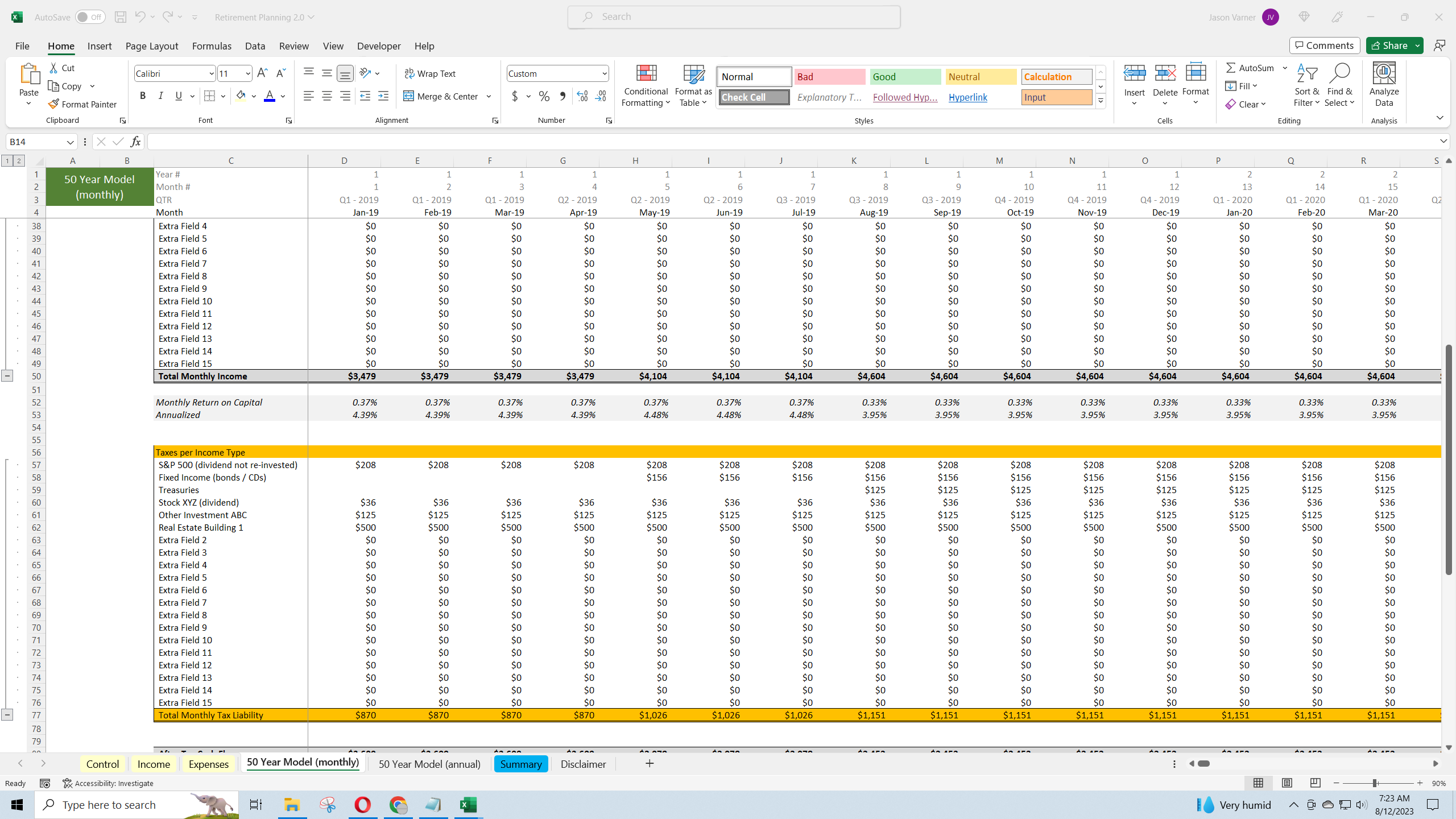Enable Wrap Text
Screen dimensions: 1456x819
tap(431, 73)
